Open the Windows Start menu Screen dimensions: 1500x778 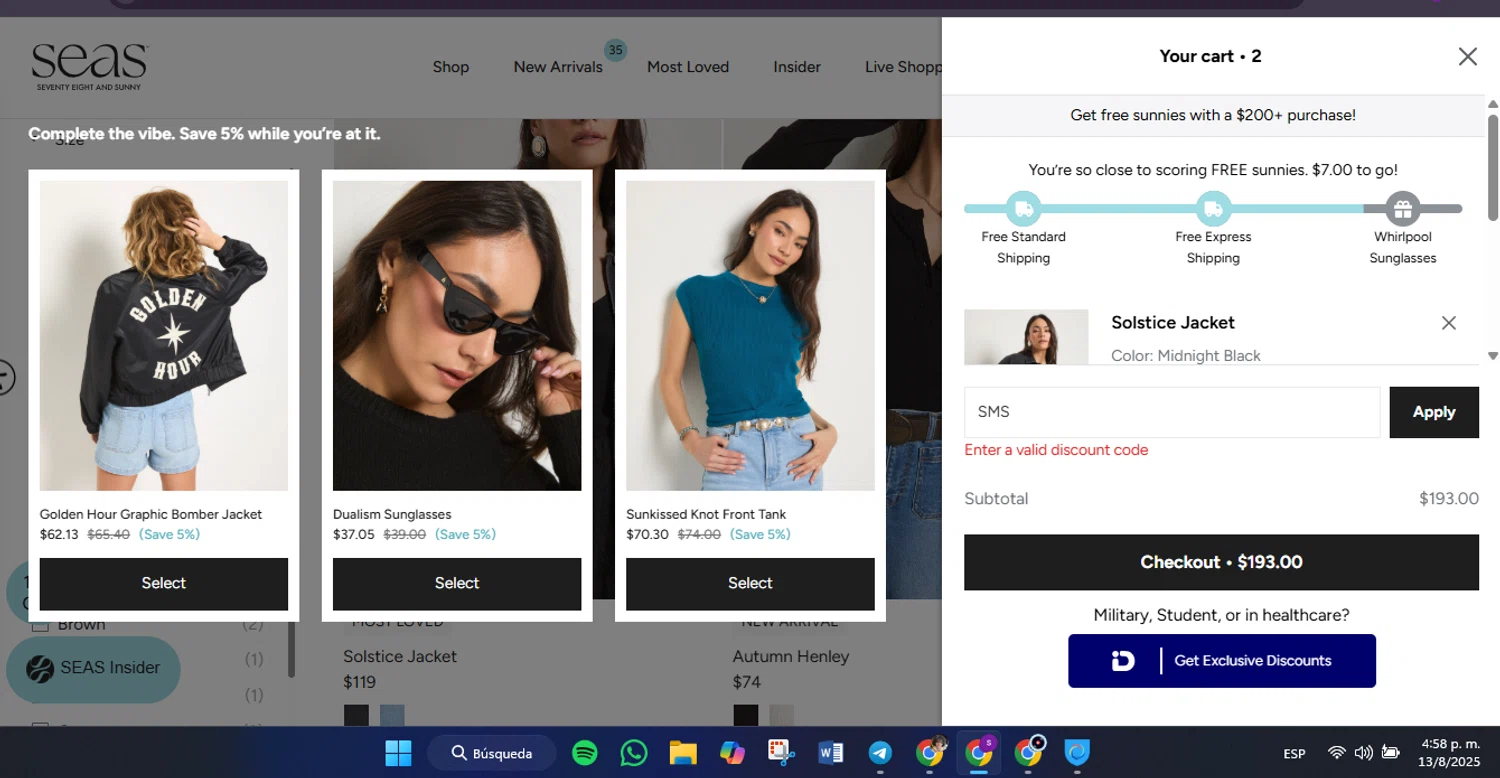(398, 753)
